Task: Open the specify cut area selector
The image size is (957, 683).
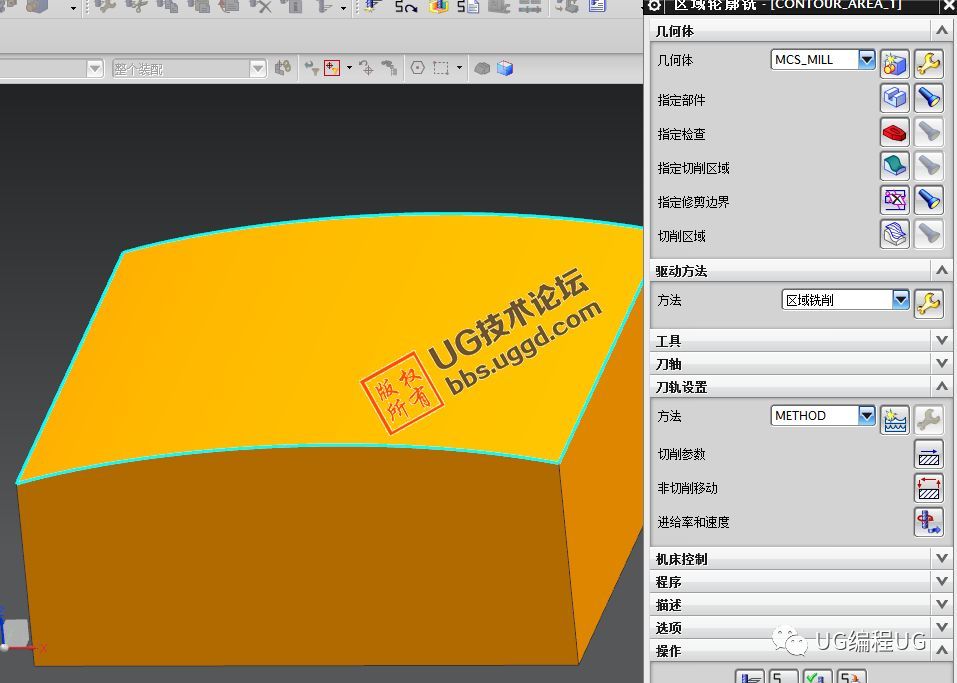Action: 894,165
